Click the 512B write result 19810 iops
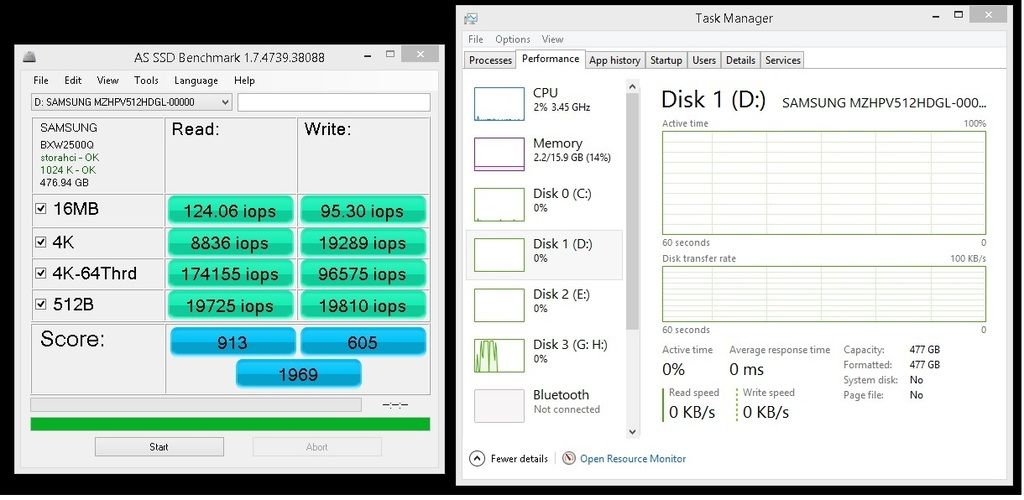The height and width of the screenshot is (500, 1024). tap(362, 305)
